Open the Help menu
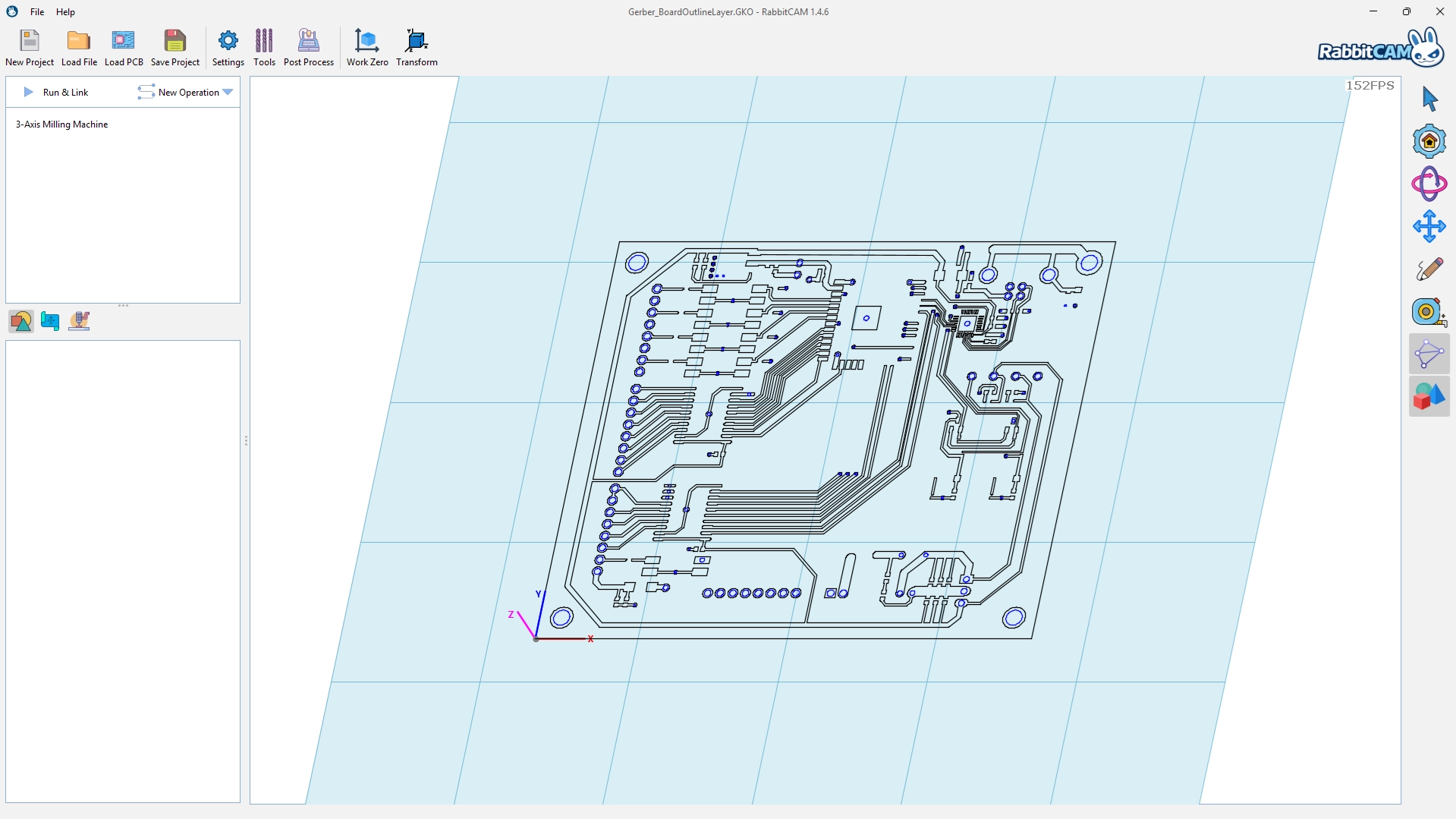 65,12
